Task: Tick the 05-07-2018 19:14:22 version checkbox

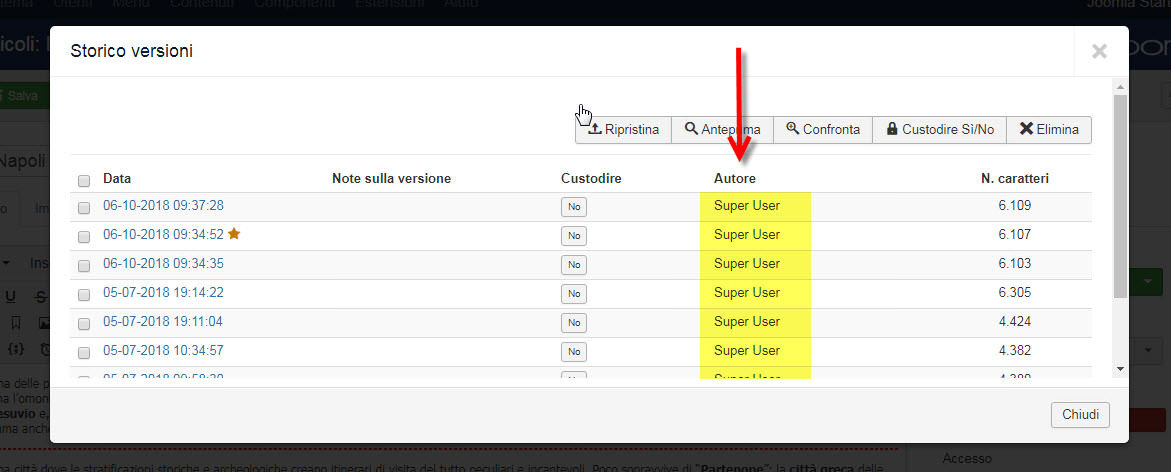Action: tap(84, 295)
